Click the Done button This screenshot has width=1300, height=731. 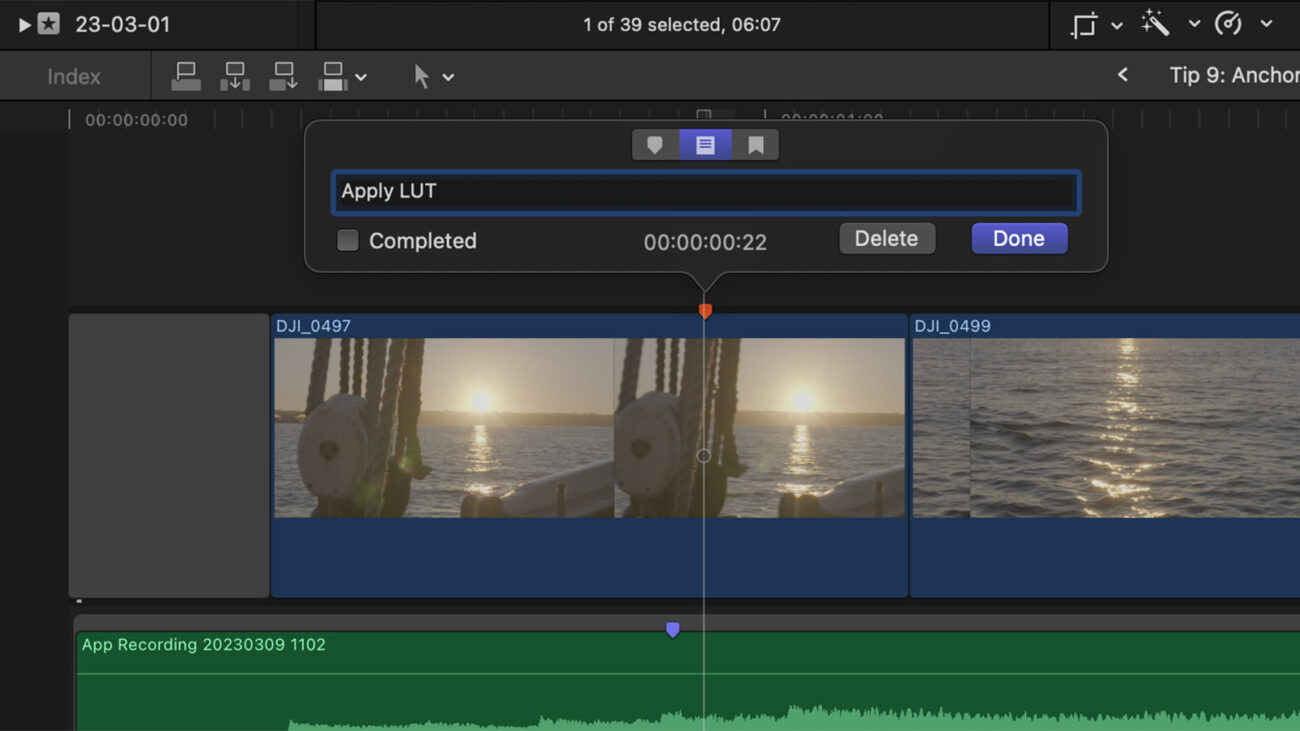(1019, 238)
